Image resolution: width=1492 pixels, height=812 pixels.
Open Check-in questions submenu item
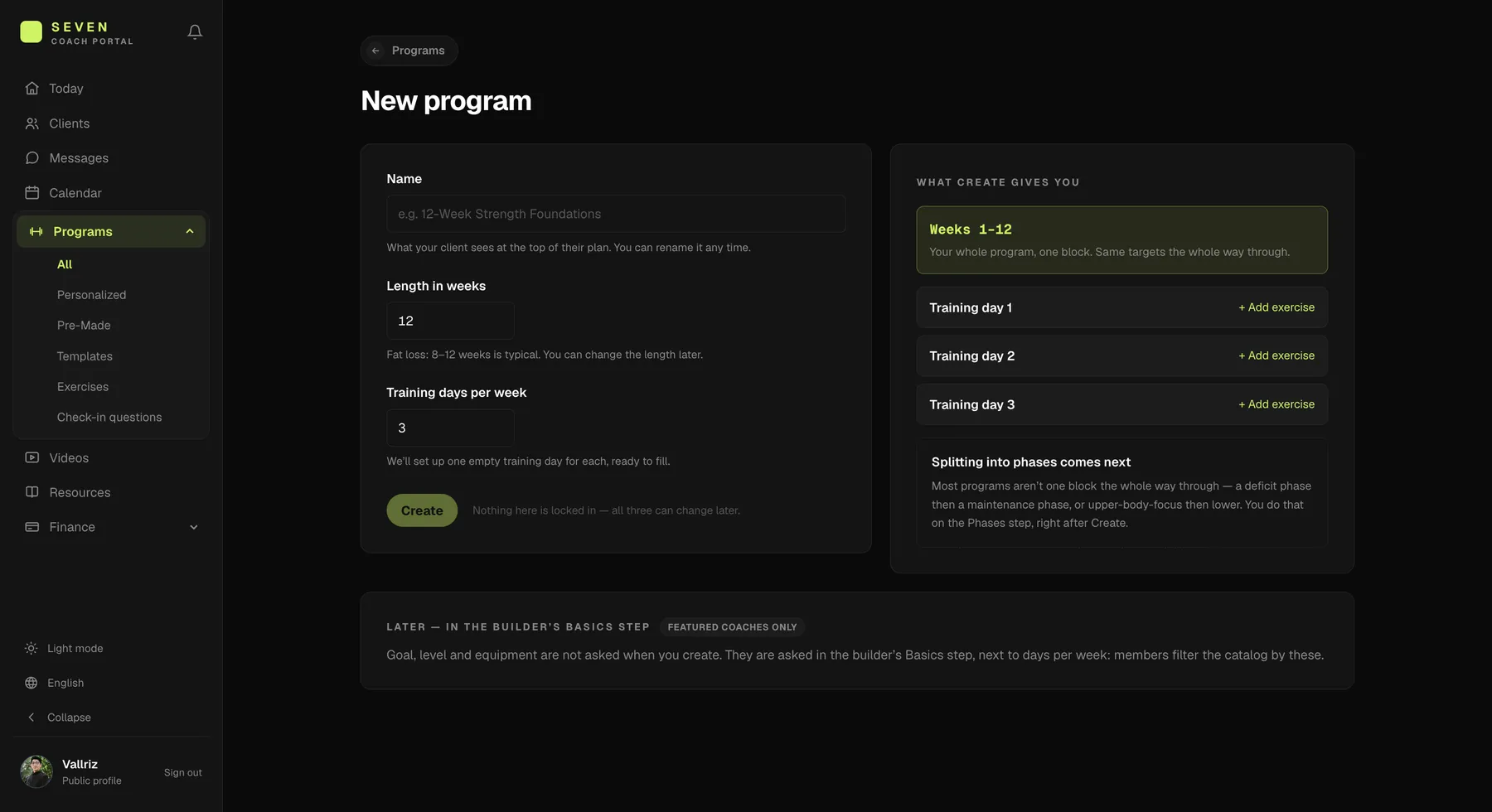click(109, 418)
